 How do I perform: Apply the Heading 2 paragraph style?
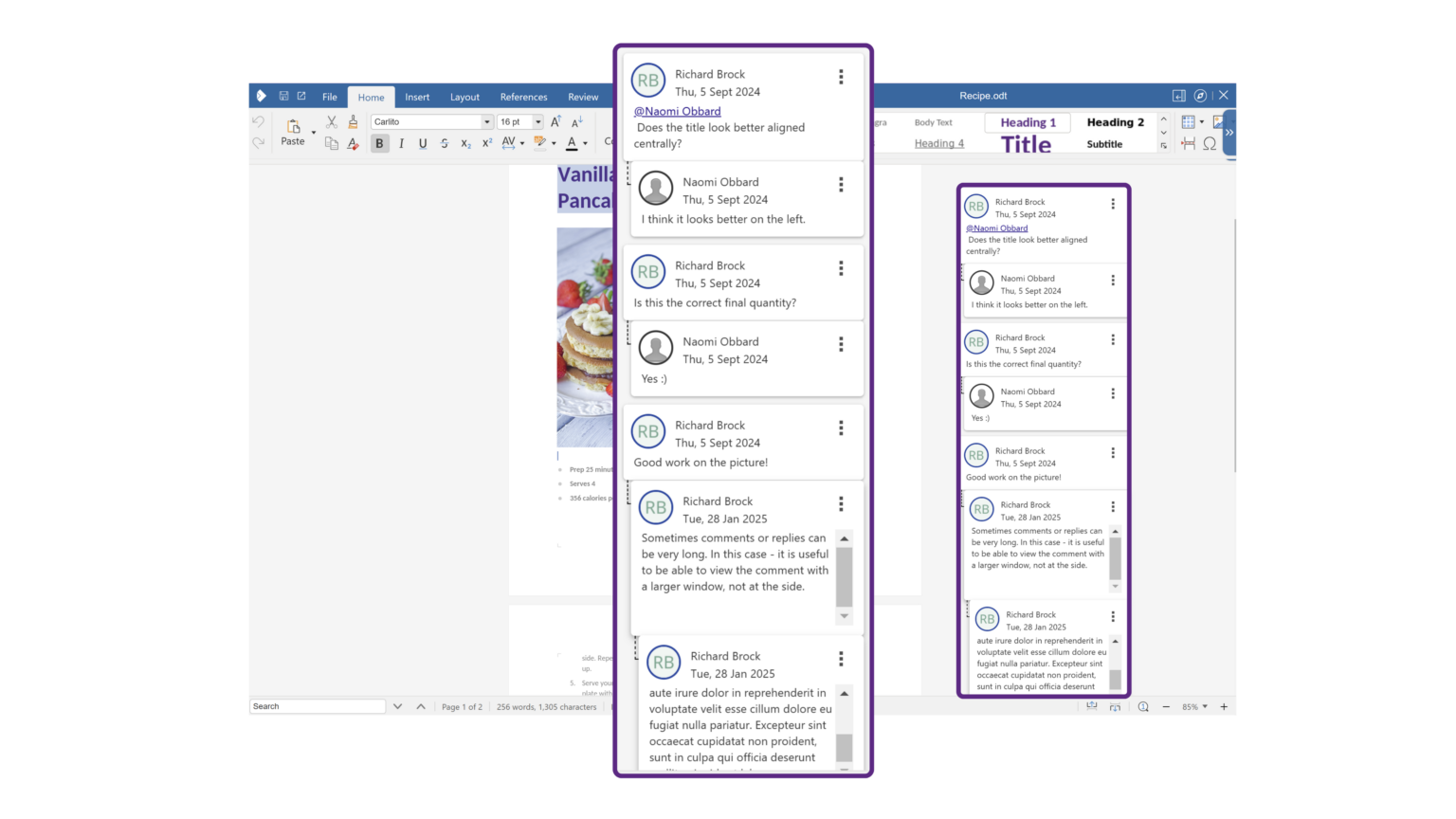coord(1115,122)
